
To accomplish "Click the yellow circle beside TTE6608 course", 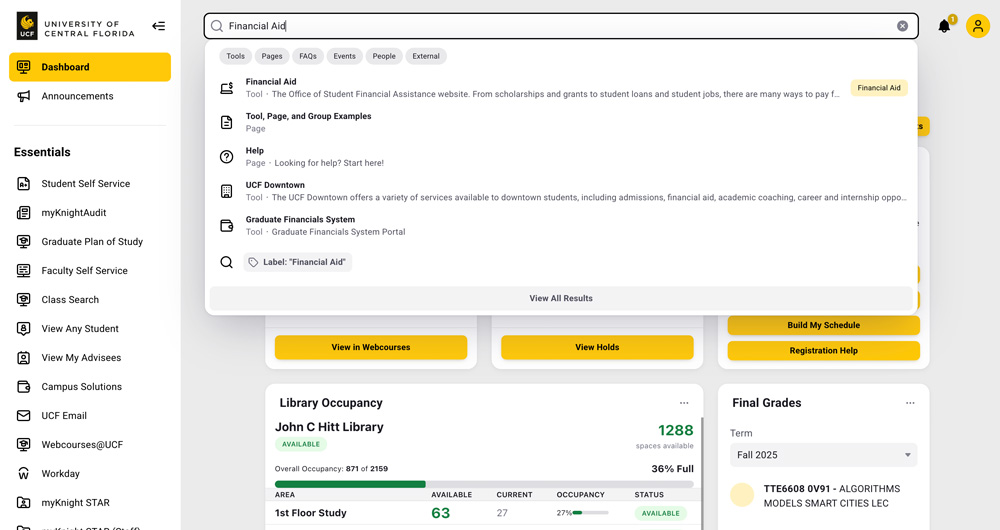I will click(742, 495).
